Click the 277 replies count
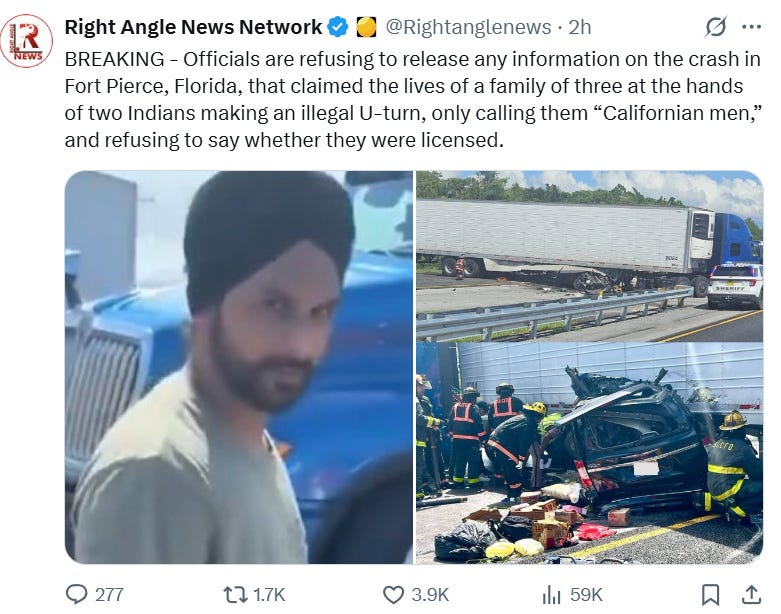The image size is (781, 614). coord(109,595)
